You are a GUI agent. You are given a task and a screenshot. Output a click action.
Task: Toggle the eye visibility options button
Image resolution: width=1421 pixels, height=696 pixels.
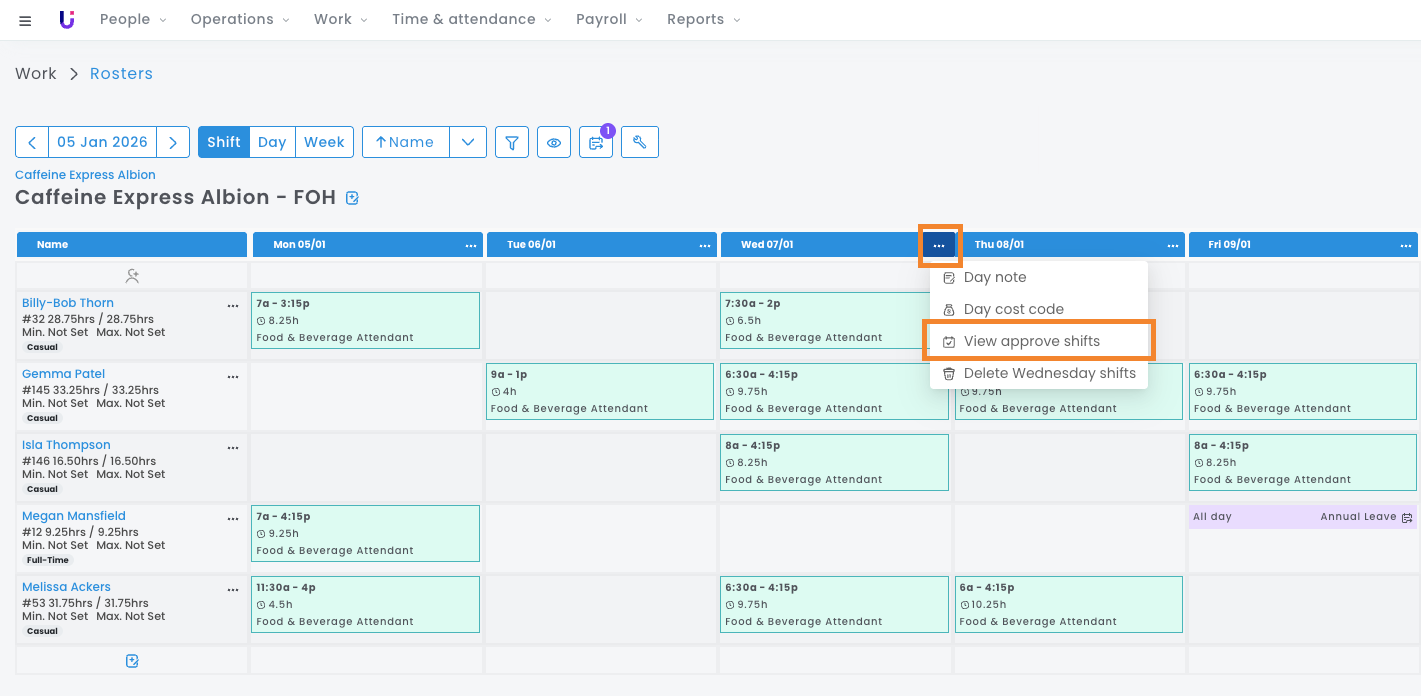(x=554, y=142)
